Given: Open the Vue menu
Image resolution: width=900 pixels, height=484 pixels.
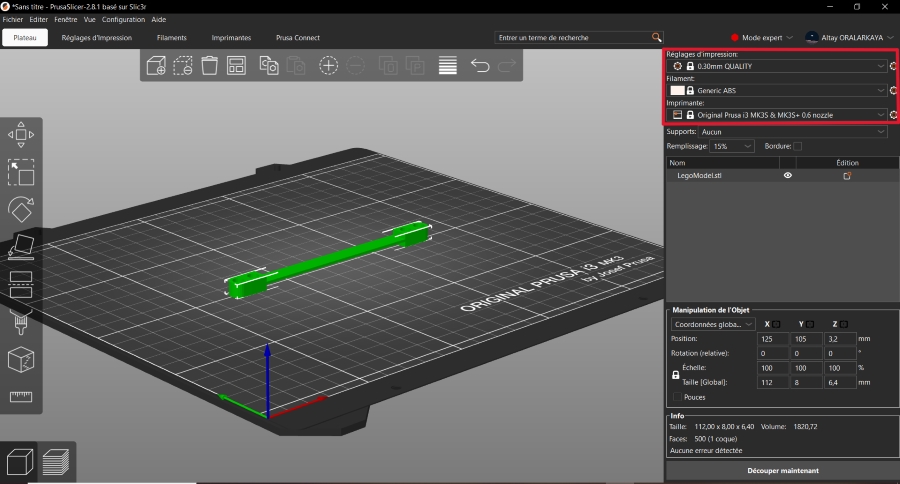Looking at the screenshot, I should [x=90, y=20].
